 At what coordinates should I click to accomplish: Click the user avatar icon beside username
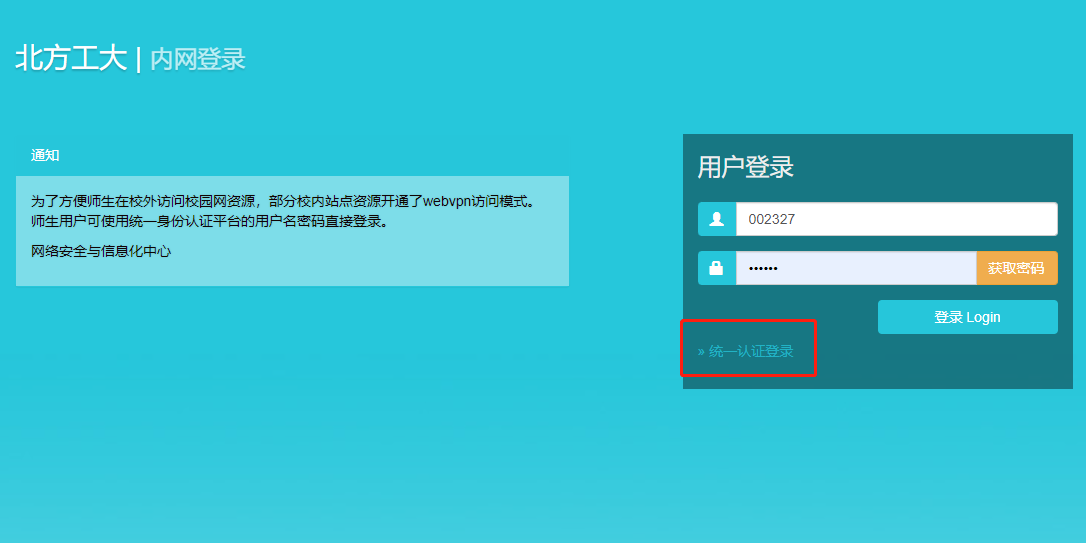[716, 219]
